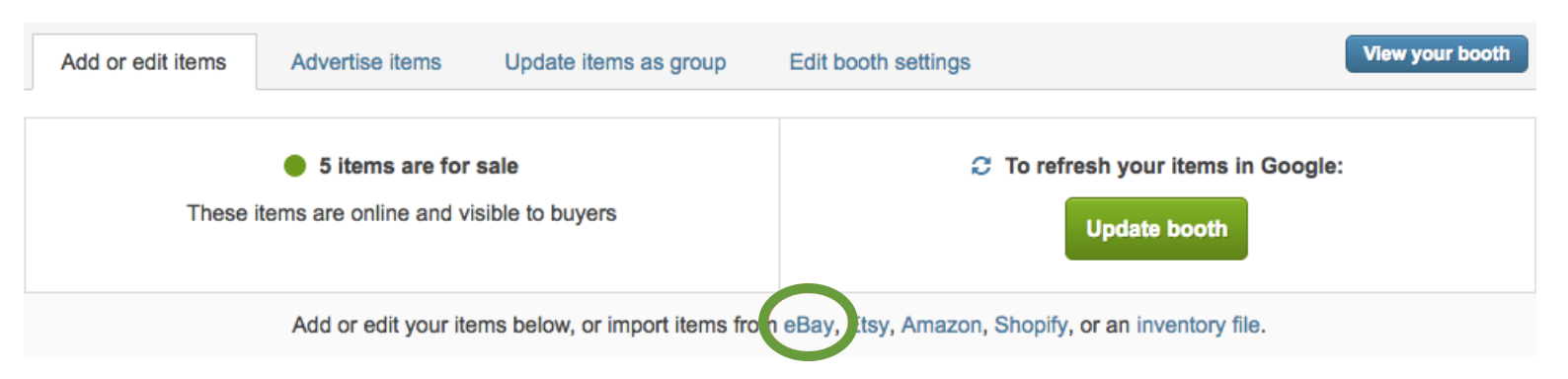Click the green status dot icon

tap(295, 166)
